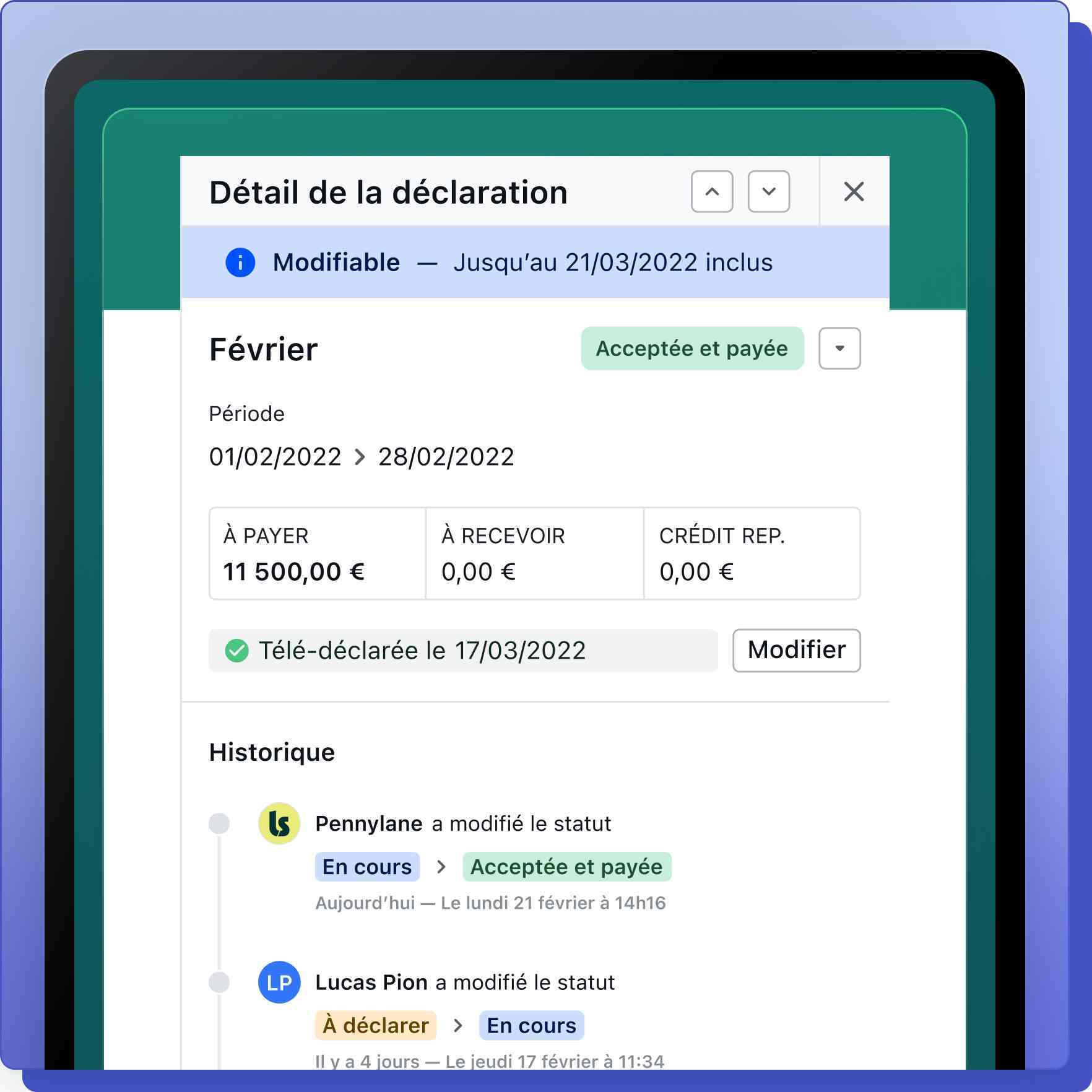Click the Pennylane name in history
Viewport: 1092px width, 1092px height.
(x=369, y=823)
